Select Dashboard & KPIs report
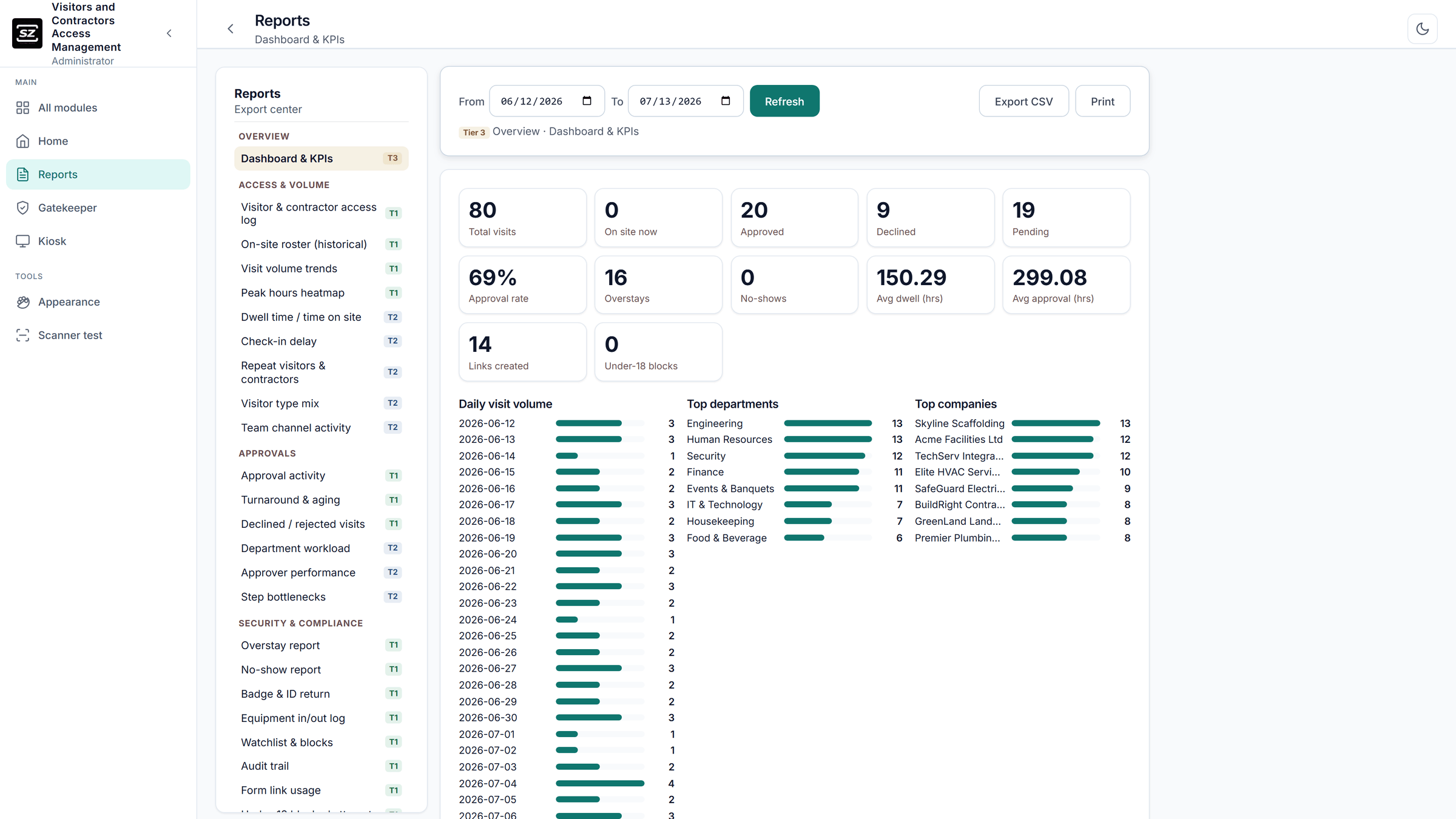Screen dimensions: 1456x819 click(x=321, y=158)
